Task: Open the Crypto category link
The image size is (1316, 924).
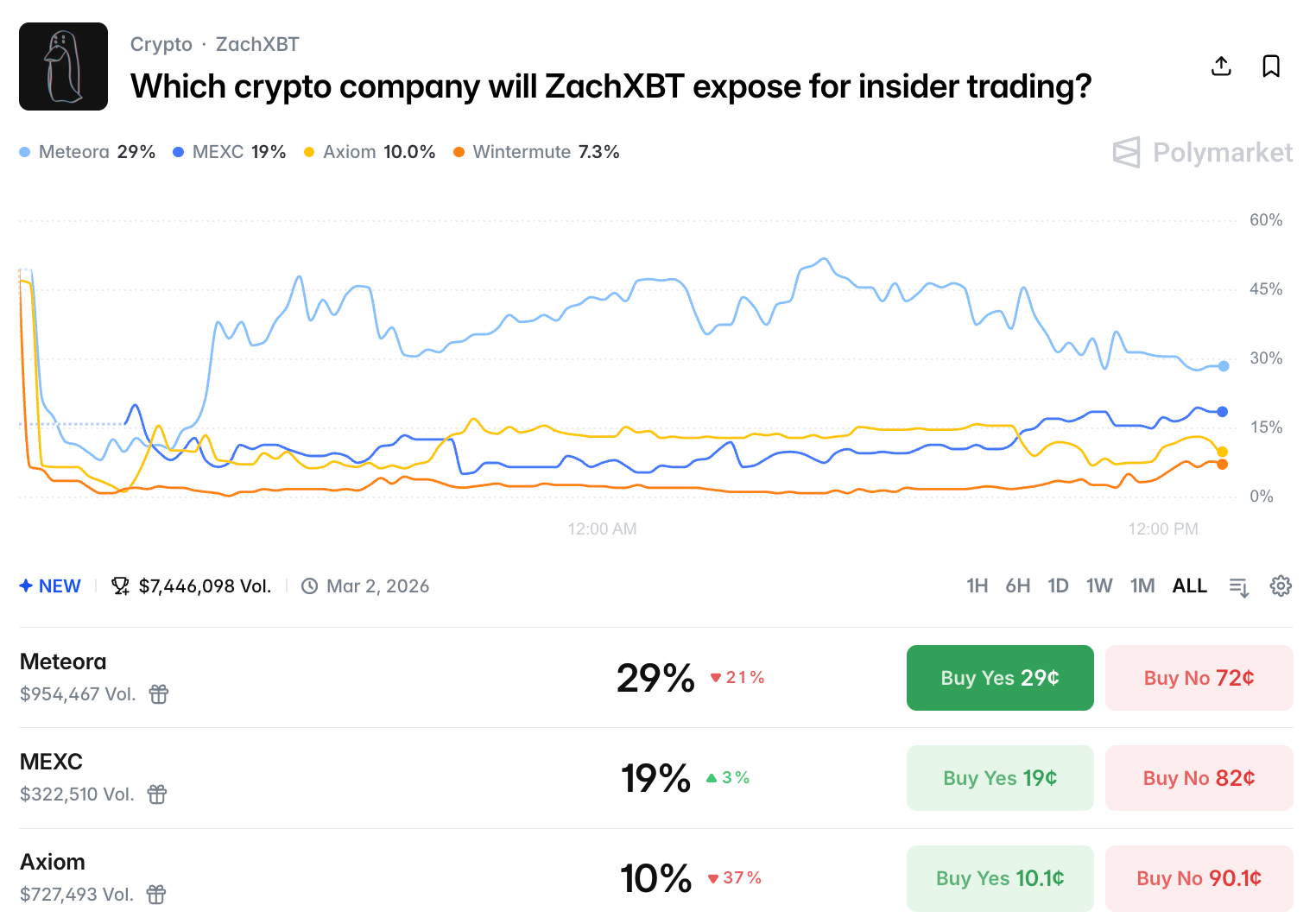Action: (161, 44)
